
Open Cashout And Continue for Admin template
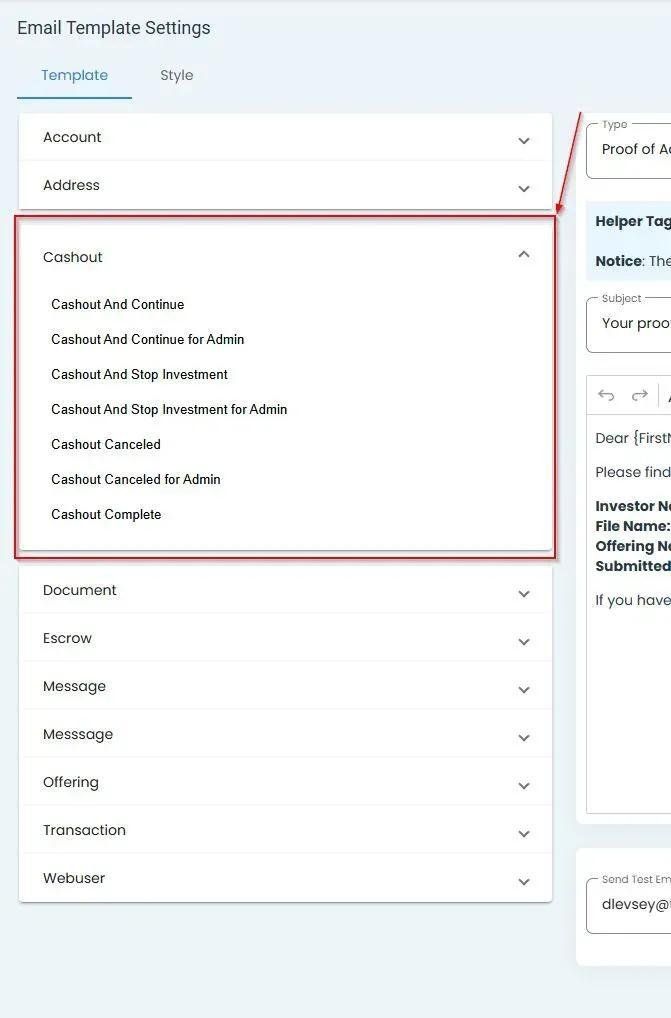[x=148, y=340]
